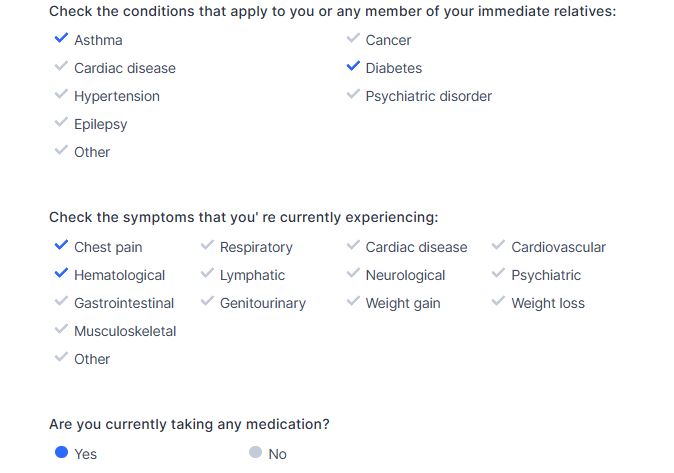
Task: Check the Cancer condition option
Action: coord(353,40)
